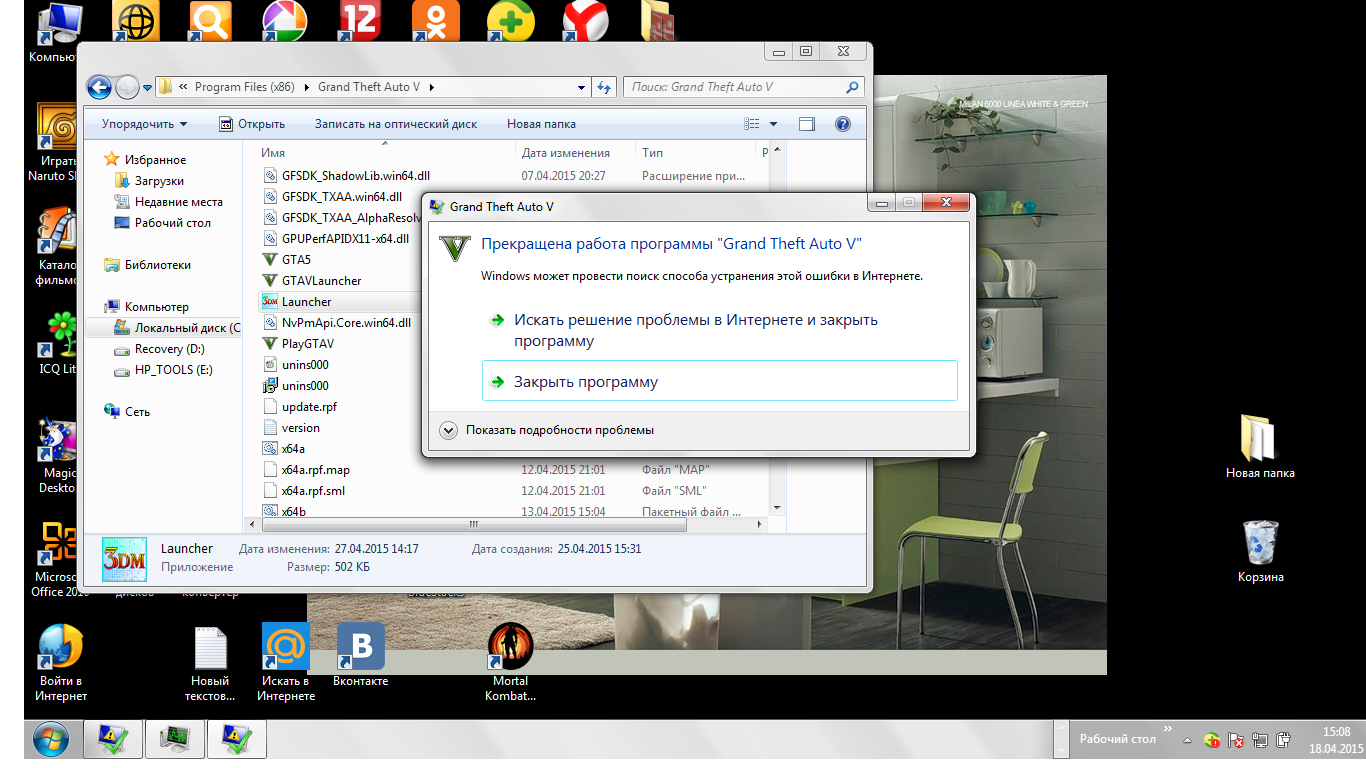Image resolution: width=1366 pixels, height=768 pixels.
Task: Open the Вконтакте desktop shortcut
Action: point(360,655)
